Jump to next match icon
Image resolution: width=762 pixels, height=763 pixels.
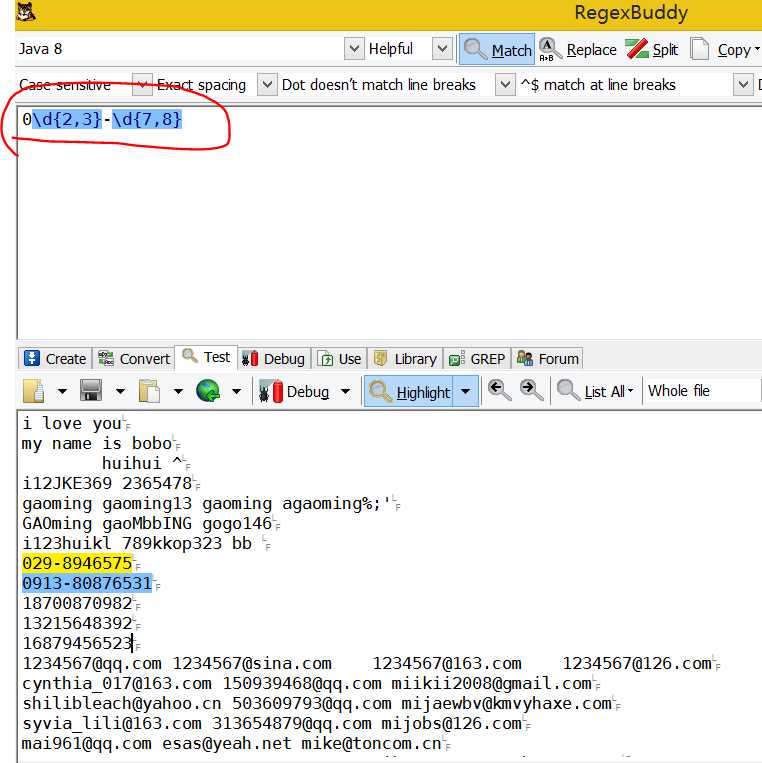point(531,391)
